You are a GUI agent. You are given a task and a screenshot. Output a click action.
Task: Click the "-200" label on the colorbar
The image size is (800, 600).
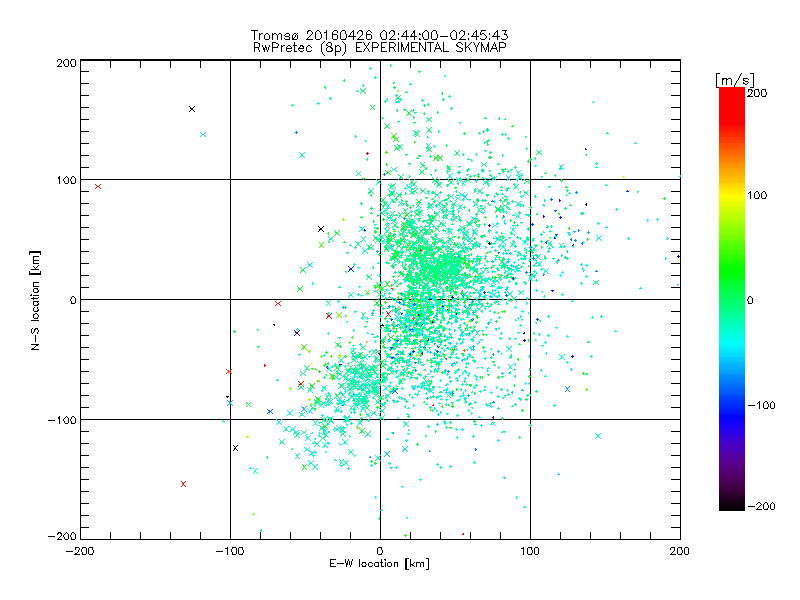coord(761,506)
